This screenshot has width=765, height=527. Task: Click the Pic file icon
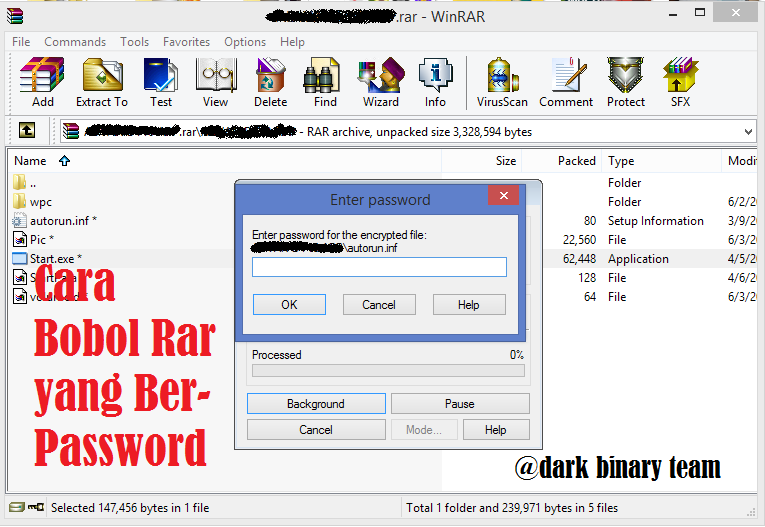[x=19, y=239]
